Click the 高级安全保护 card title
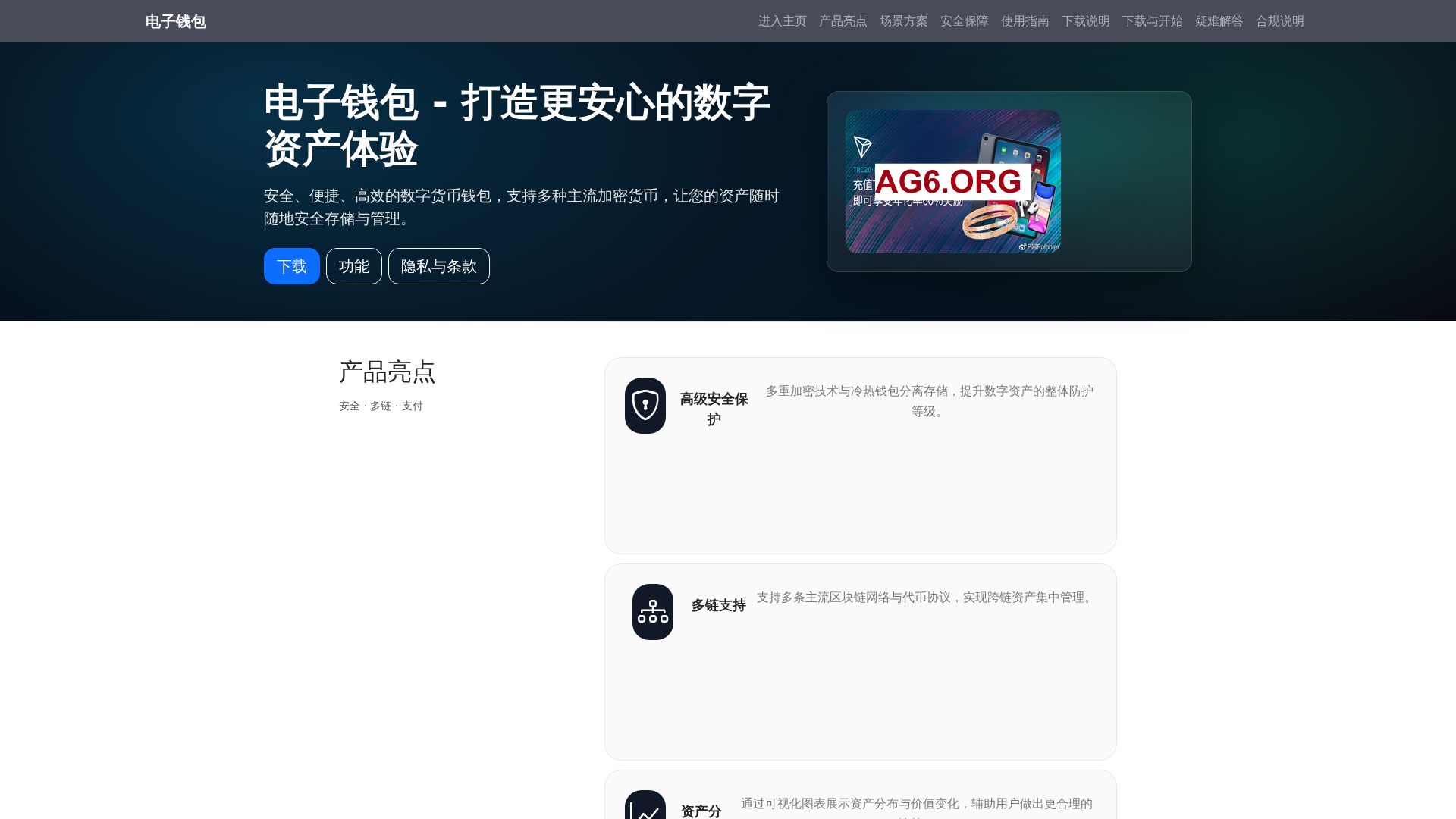The height and width of the screenshot is (819, 1456). tap(714, 409)
